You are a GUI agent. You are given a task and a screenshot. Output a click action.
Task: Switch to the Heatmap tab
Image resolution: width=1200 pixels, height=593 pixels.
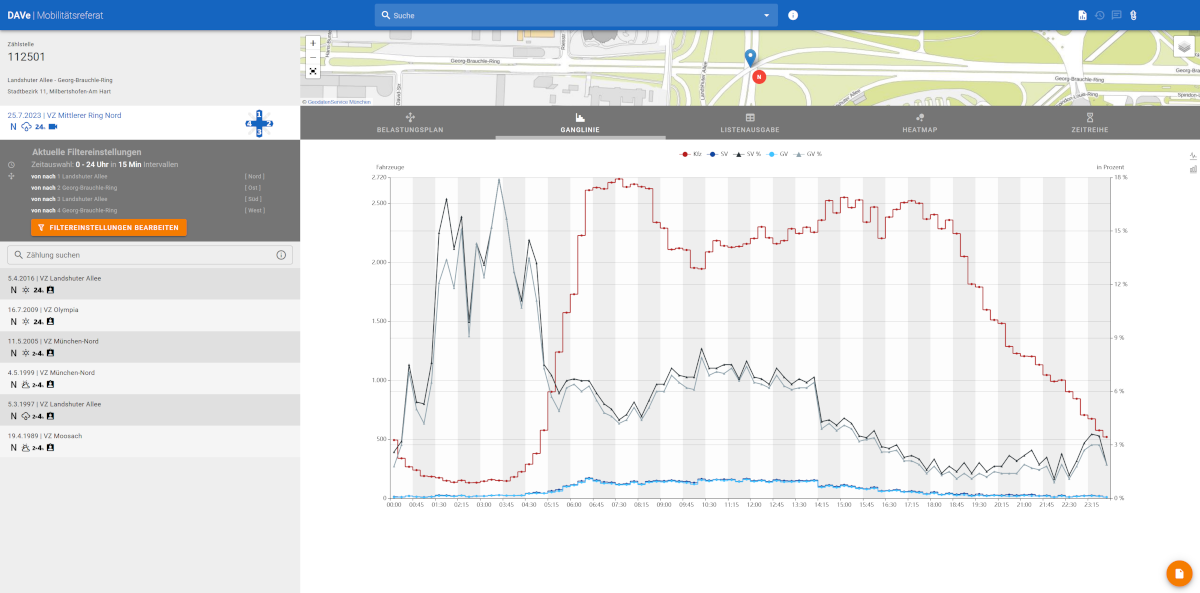[919, 123]
